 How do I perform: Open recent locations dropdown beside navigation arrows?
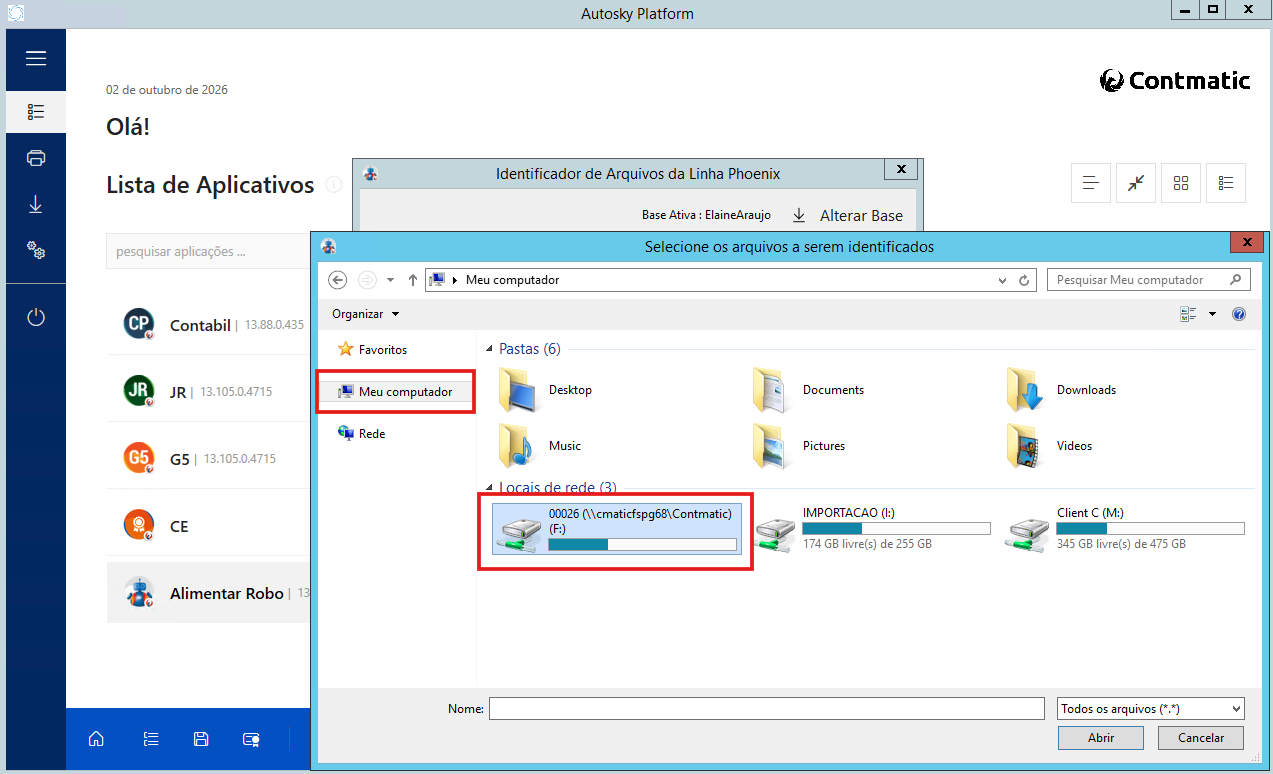(390, 280)
